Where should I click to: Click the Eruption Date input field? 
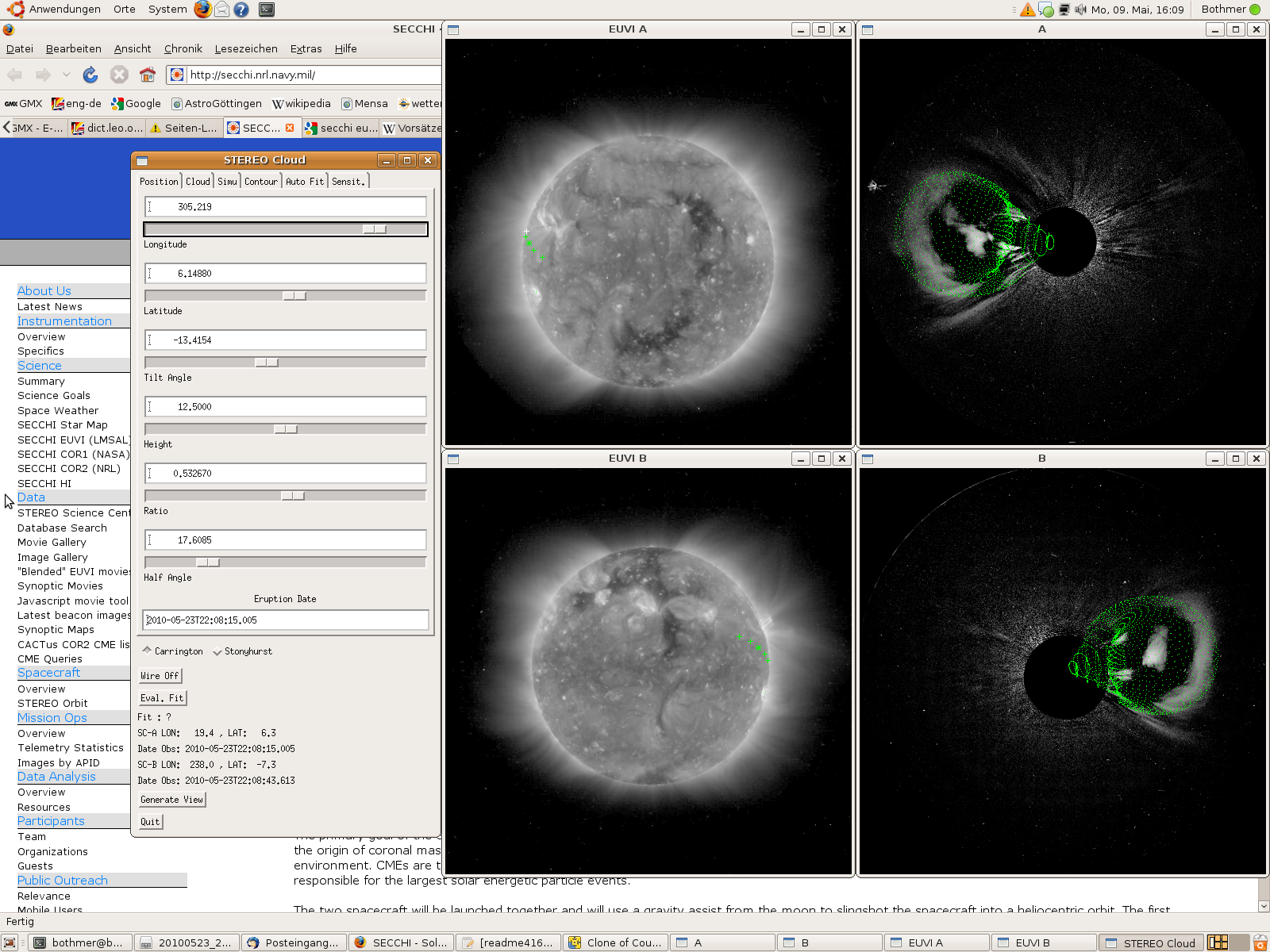point(286,620)
